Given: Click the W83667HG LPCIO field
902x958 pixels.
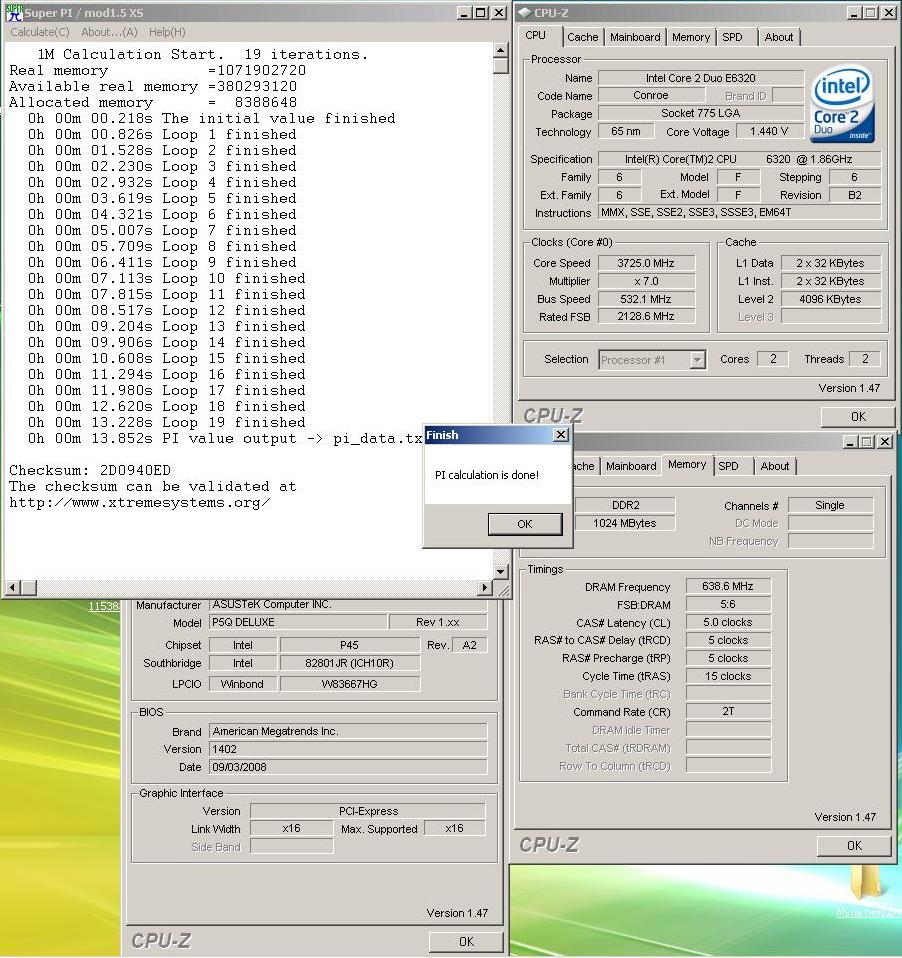Looking at the screenshot, I should pyautogui.click(x=350, y=684).
